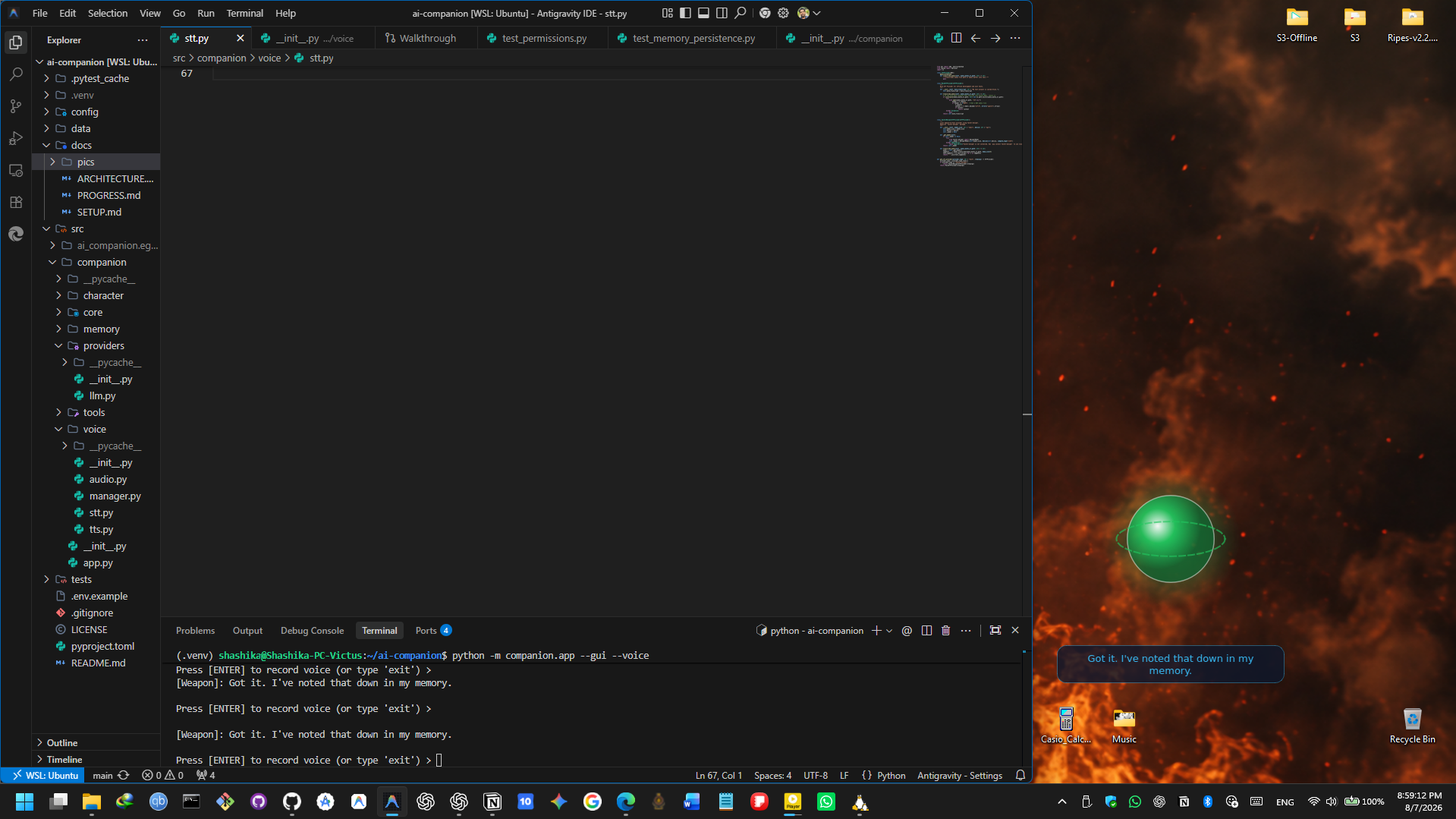This screenshot has width=1456, height=819.
Task: Switch to the Problems panel tab
Action: click(195, 630)
